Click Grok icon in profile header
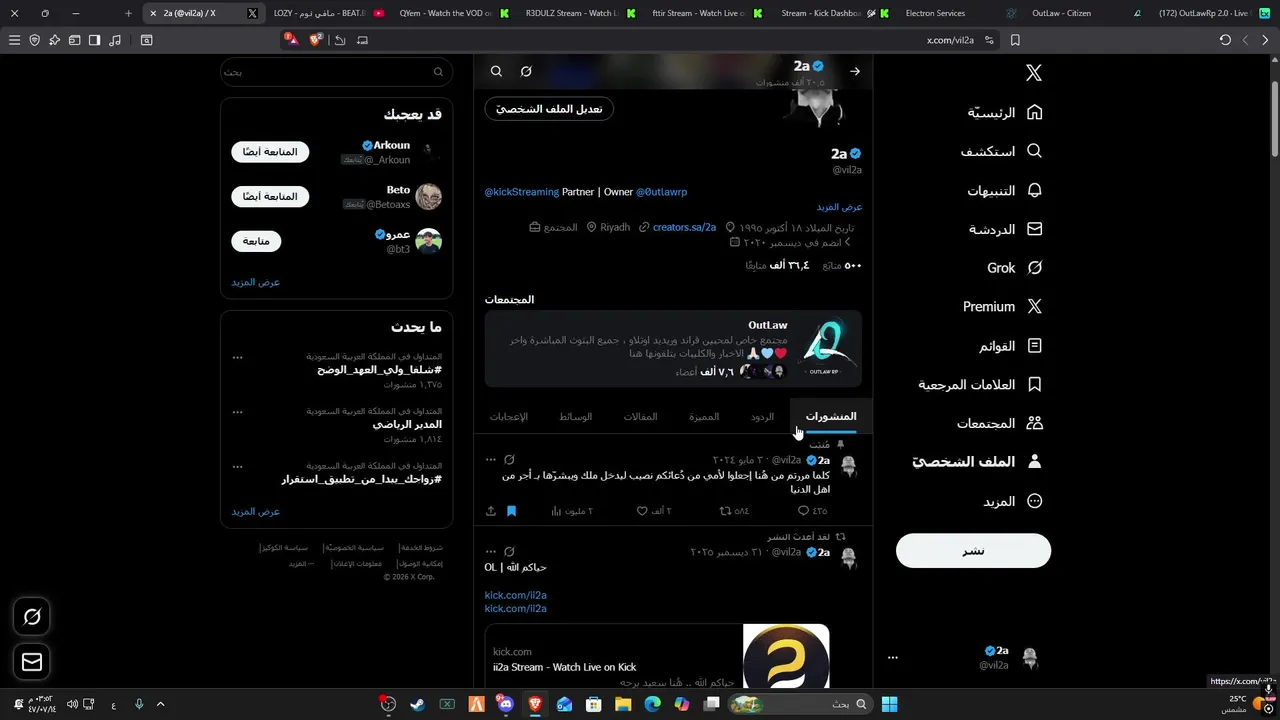The height and width of the screenshot is (720, 1280). click(x=526, y=71)
